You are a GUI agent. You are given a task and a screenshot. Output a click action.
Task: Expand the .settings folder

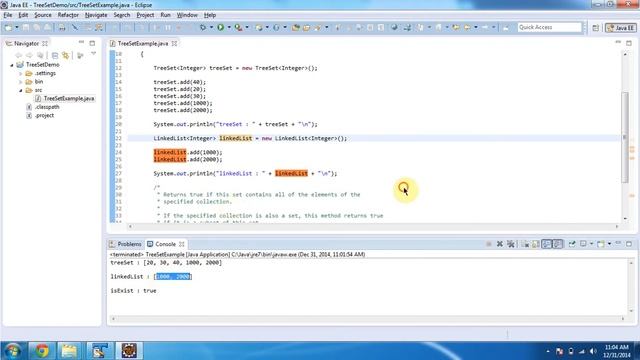pos(20,73)
